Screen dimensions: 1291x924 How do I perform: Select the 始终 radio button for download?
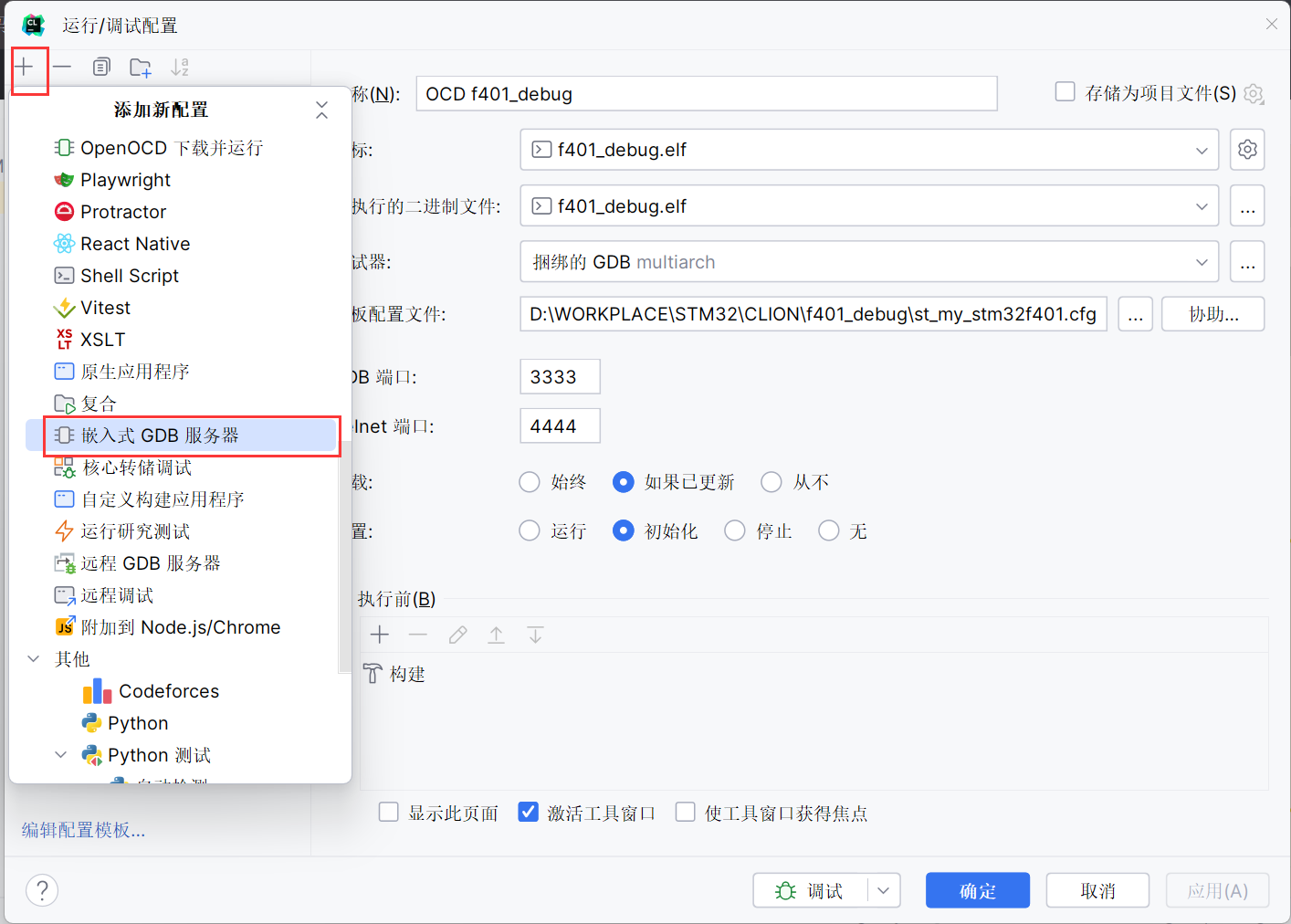pos(529,482)
